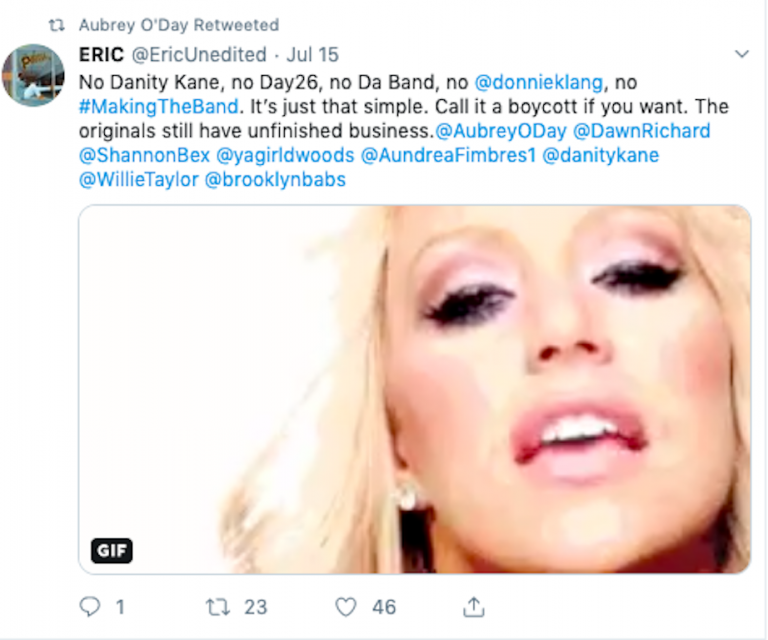This screenshot has width=768, height=640.
Task: Click the GIF badge on the media
Action: click(x=112, y=551)
